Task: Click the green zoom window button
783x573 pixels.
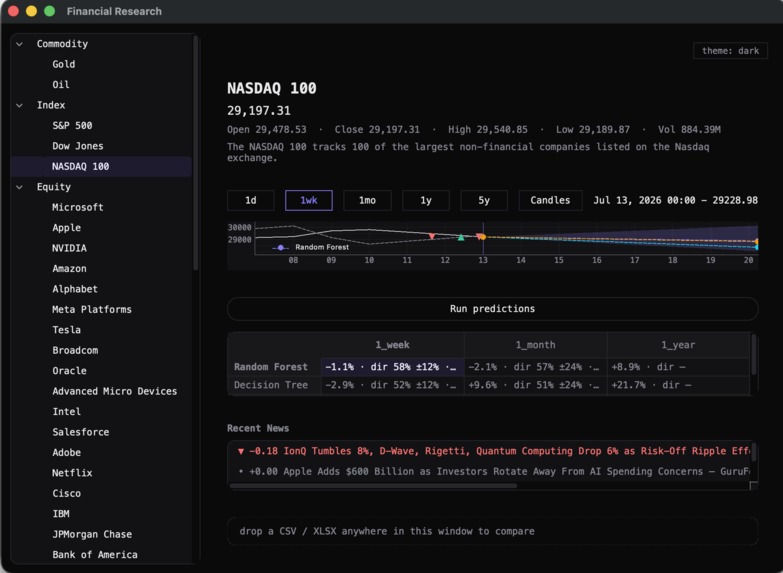Action: pos(49,11)
